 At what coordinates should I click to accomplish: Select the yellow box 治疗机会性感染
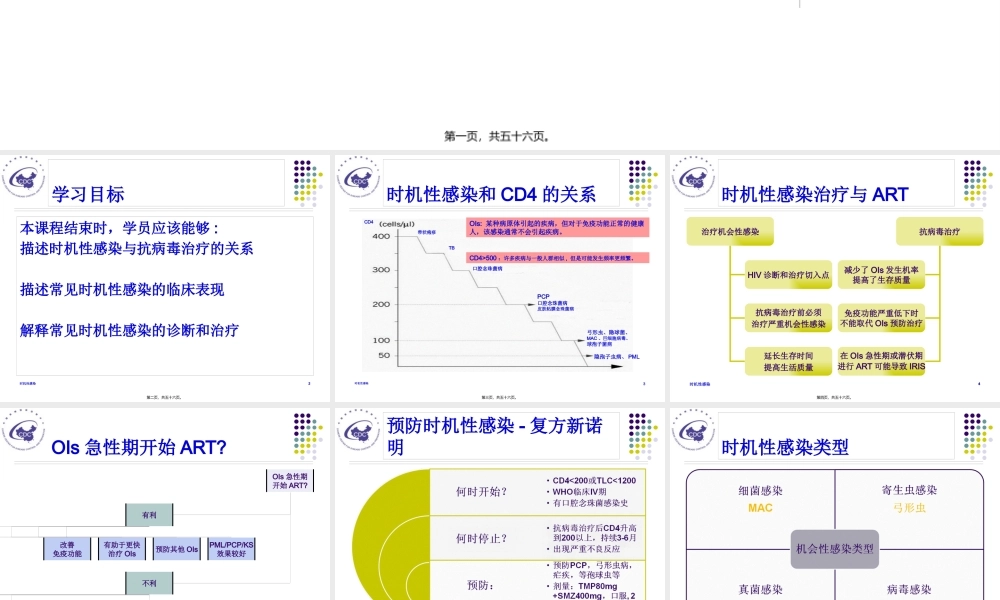point(730,231)
